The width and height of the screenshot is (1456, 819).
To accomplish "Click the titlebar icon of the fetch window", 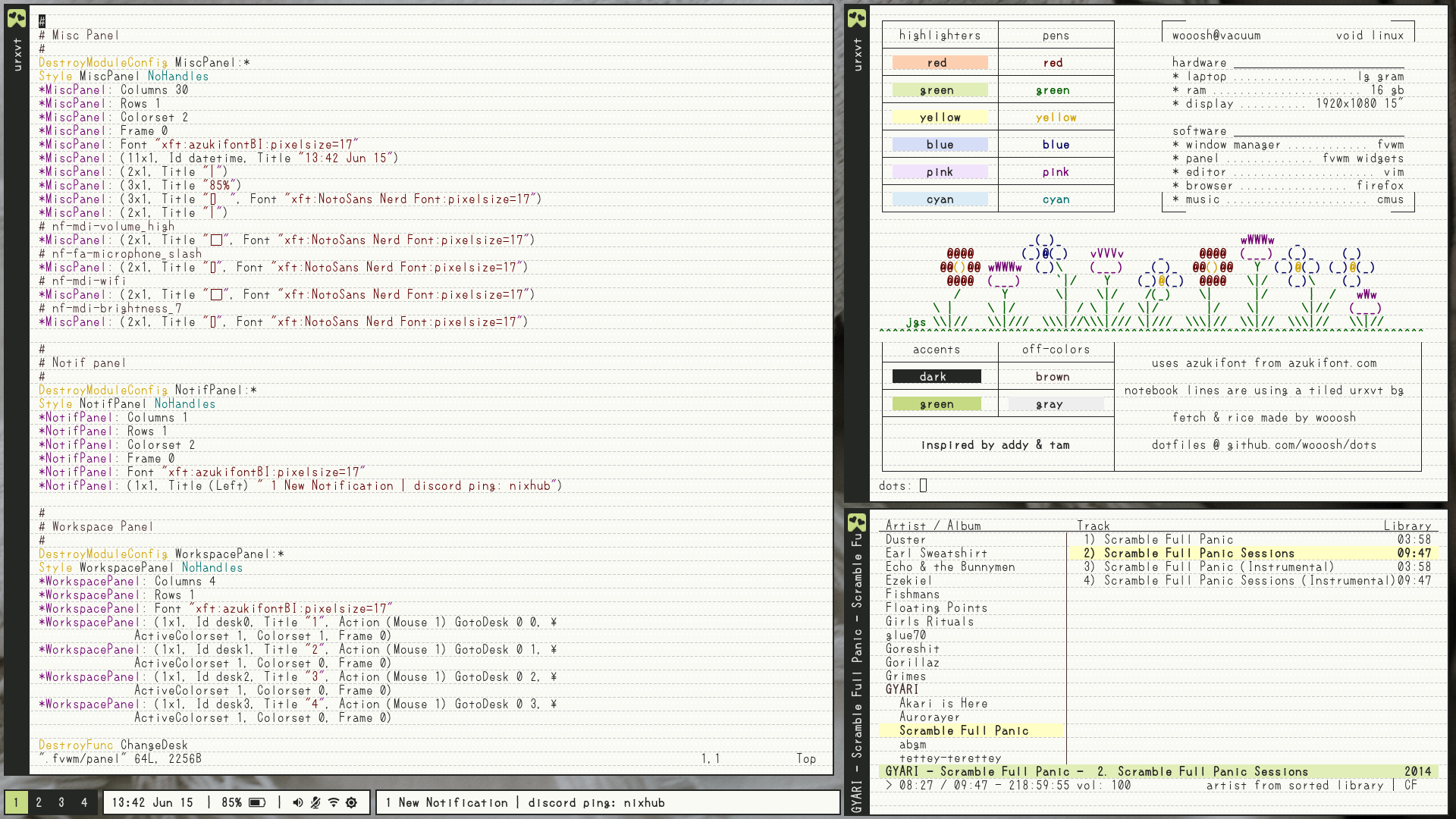I will pyautogui.click(x=857, y=18).
